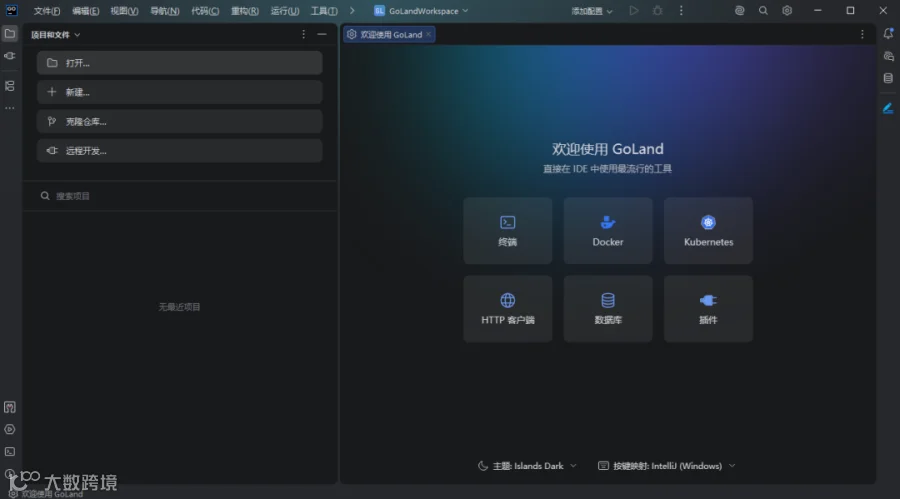Open the GoLandWorkspace project dropdown
The image size is (900, 499).
[x=421, y=11]
